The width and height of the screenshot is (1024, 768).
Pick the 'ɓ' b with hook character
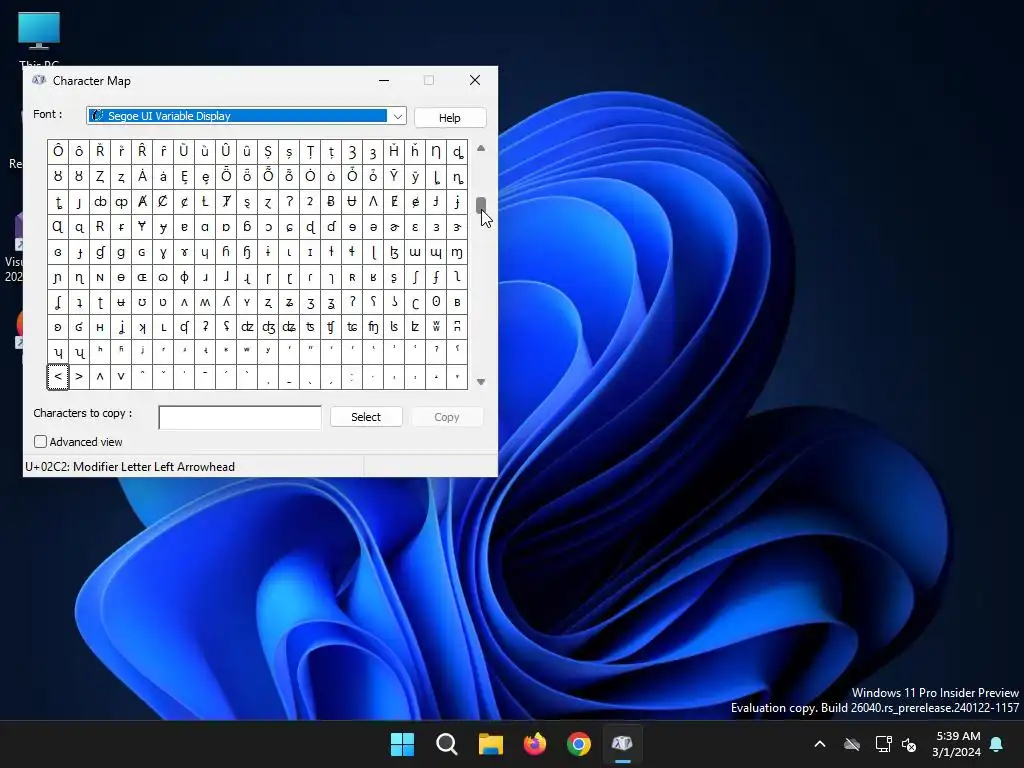(x=247, y=227)
